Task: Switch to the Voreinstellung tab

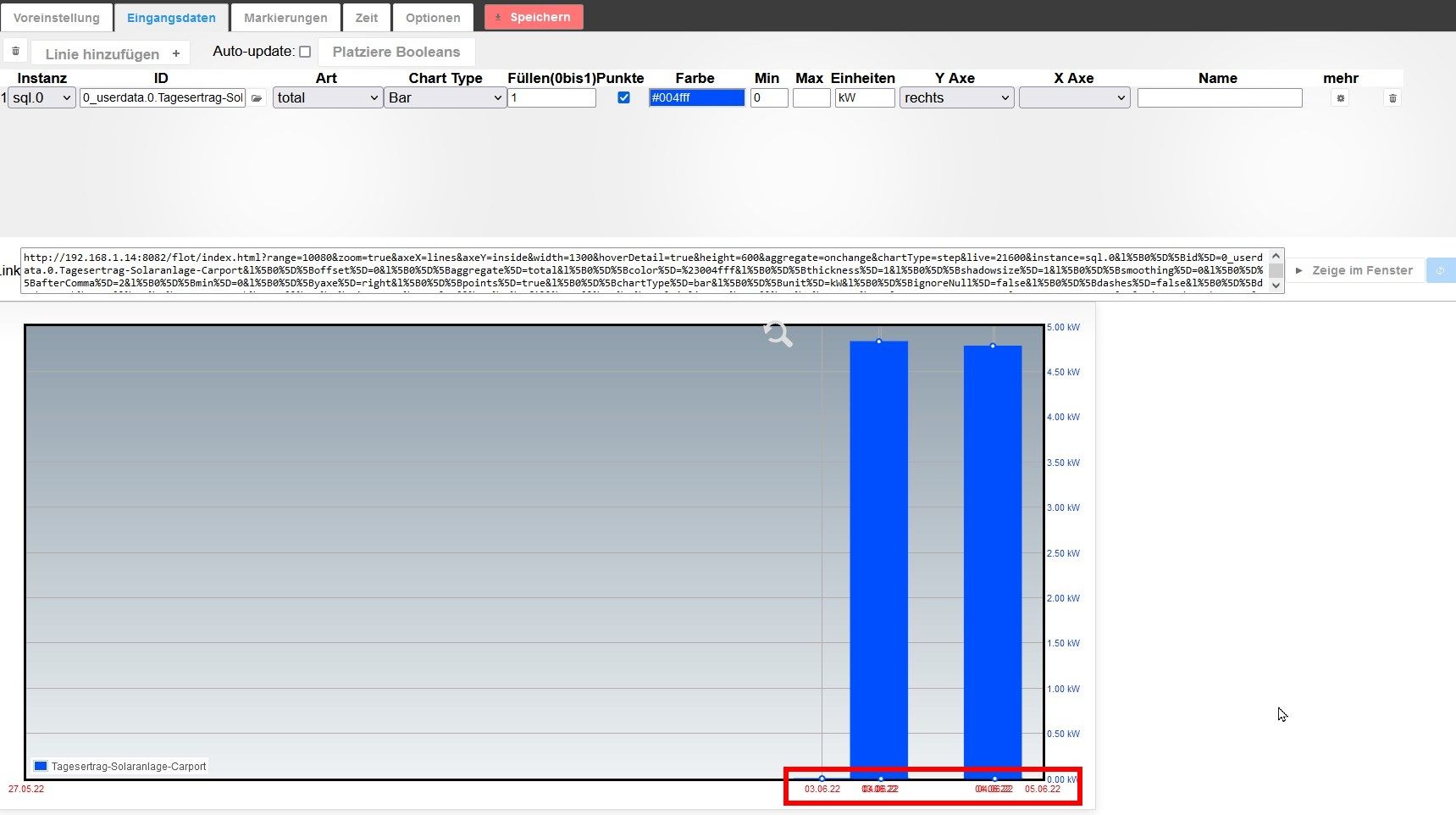Action: coord(56,17)
